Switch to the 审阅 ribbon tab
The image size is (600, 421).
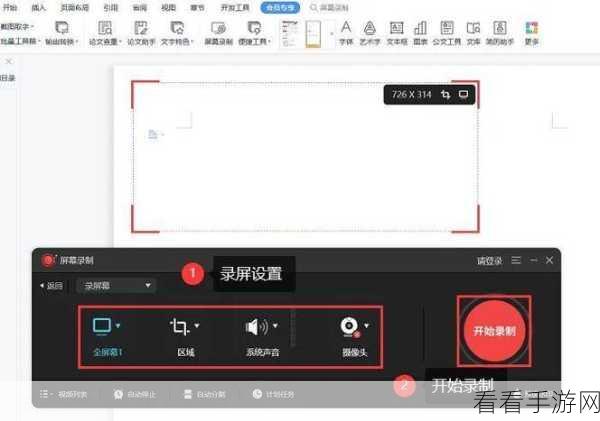(x=140, y=7)
